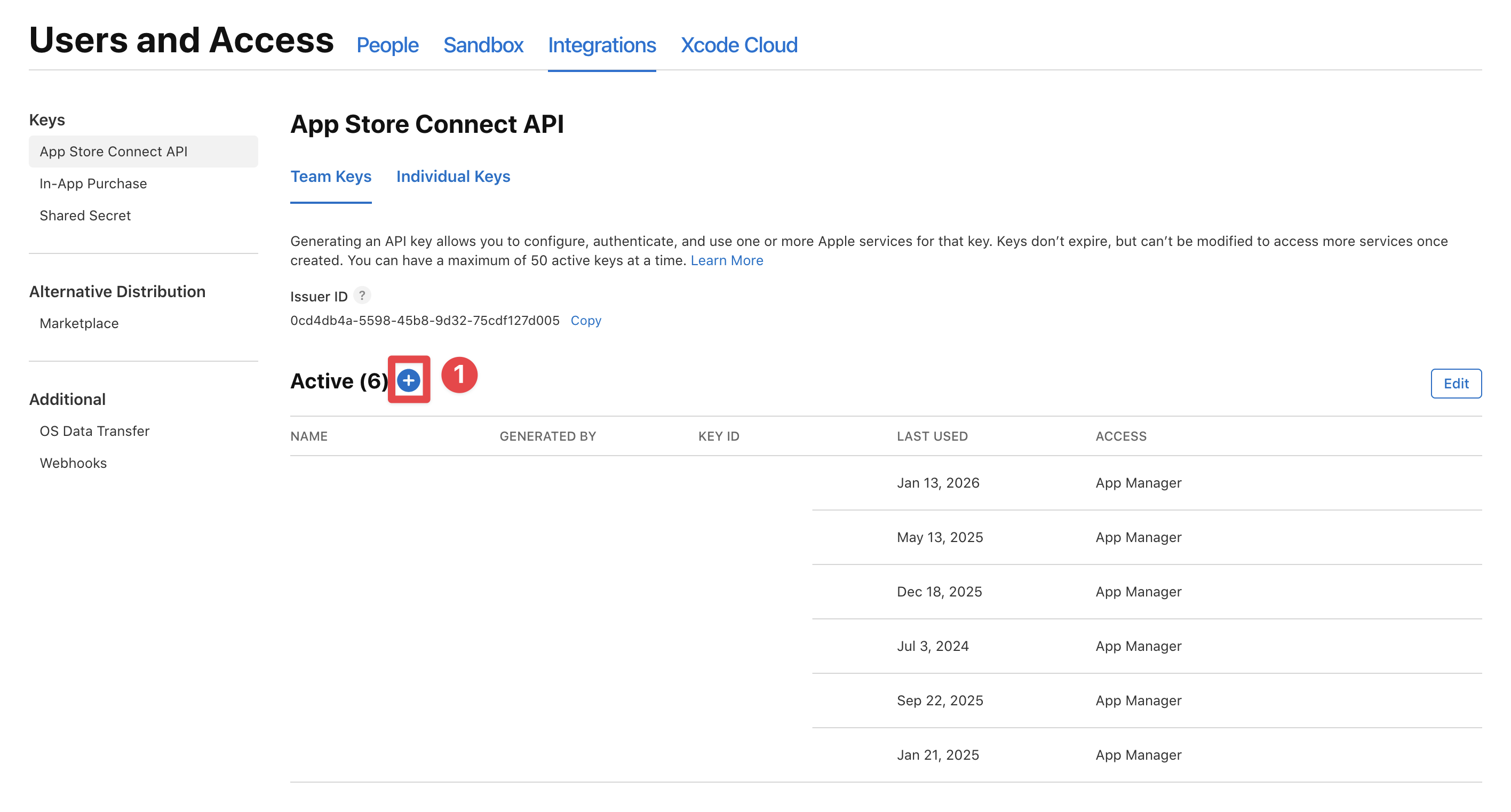
Task: Select App Store Connect API in sidebar
Action: pyautogui.click(x=114, y=152)
